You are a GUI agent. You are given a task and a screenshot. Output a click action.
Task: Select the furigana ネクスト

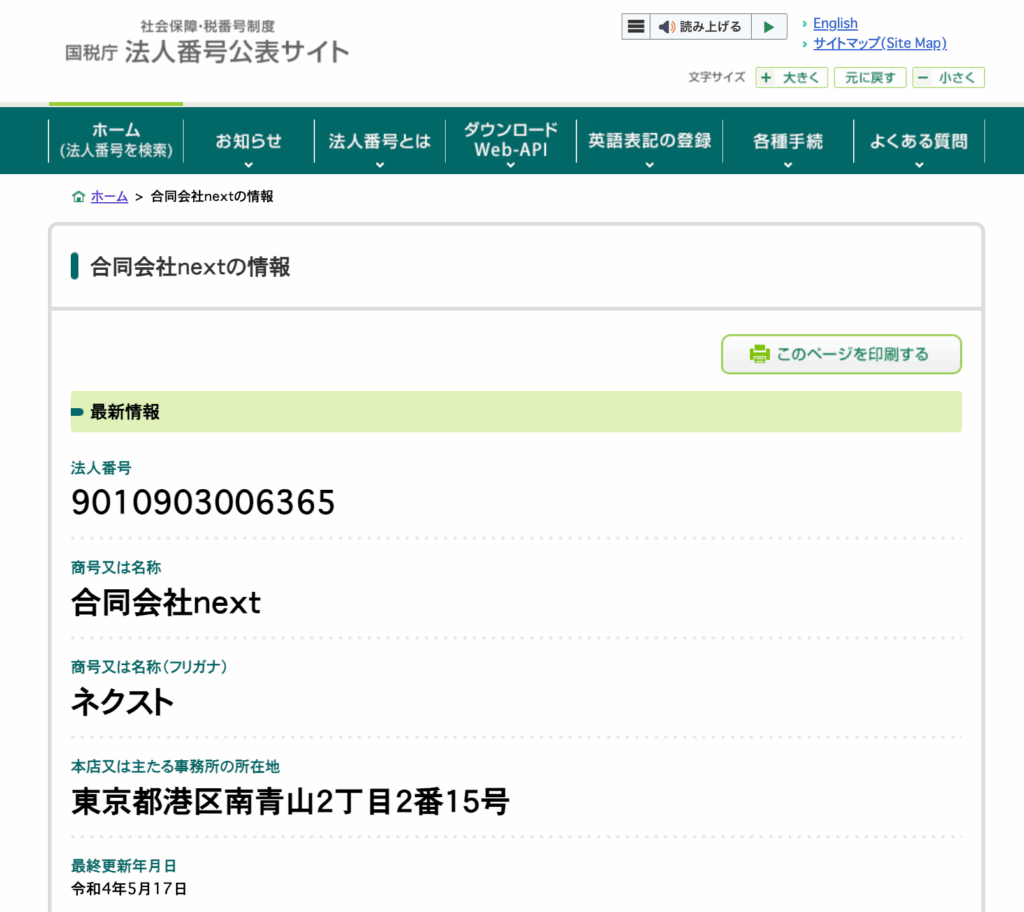(122, 702)
